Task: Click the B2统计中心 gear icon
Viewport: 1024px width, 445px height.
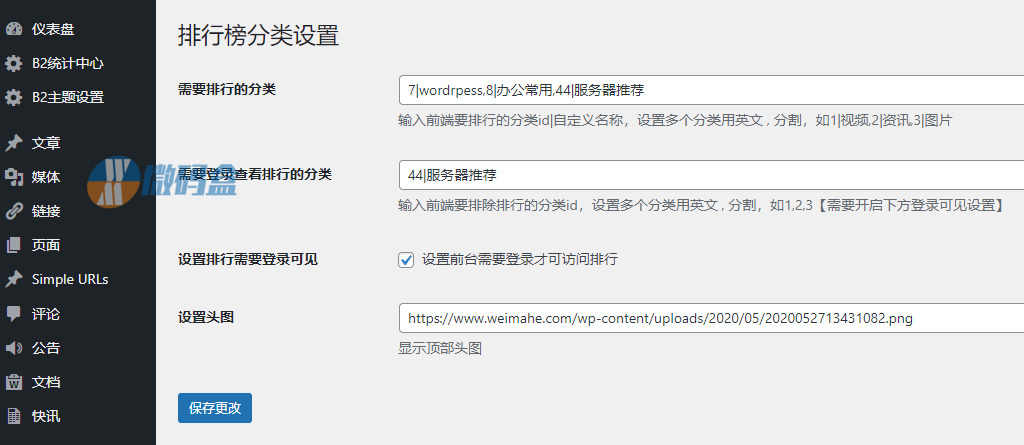Action: click(14, 63)
